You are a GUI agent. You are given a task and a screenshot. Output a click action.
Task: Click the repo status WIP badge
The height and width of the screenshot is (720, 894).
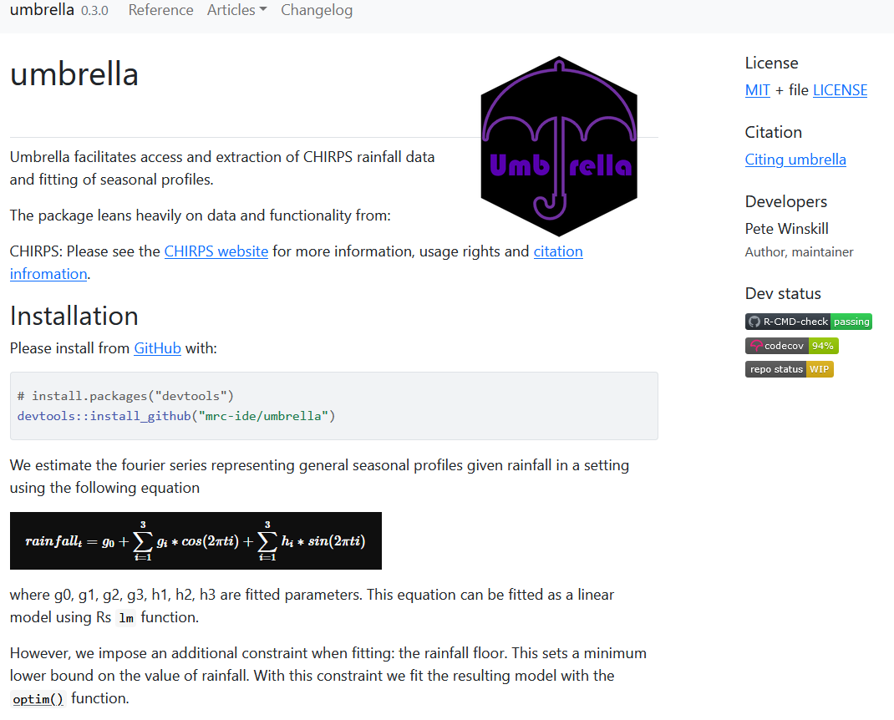click(789, 369)
